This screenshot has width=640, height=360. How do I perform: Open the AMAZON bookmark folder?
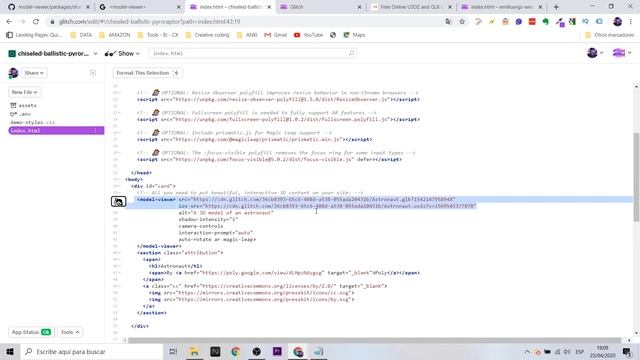pyautogui.click(x=115, y=35)
